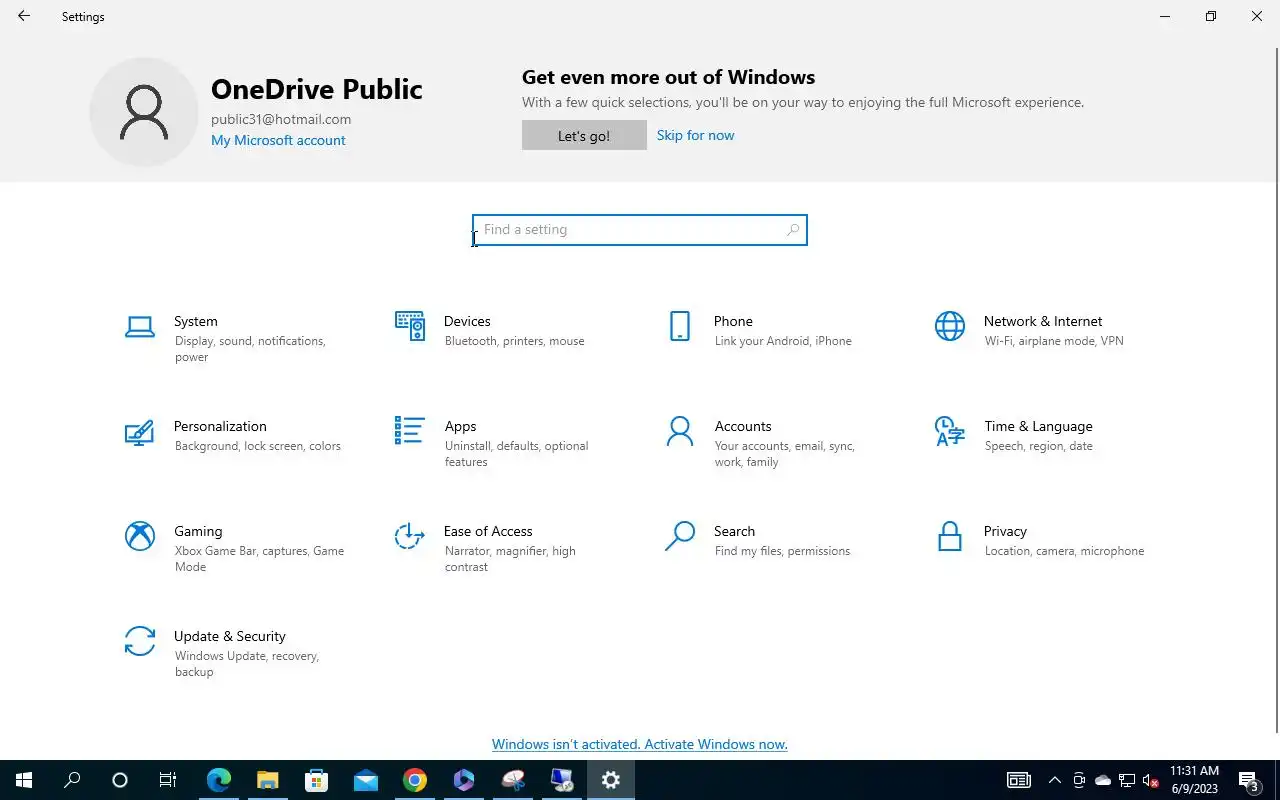Click the Skip for now link
This screenshot has height=800, width=1280.
pyautogui.click(x=695, y=135)
